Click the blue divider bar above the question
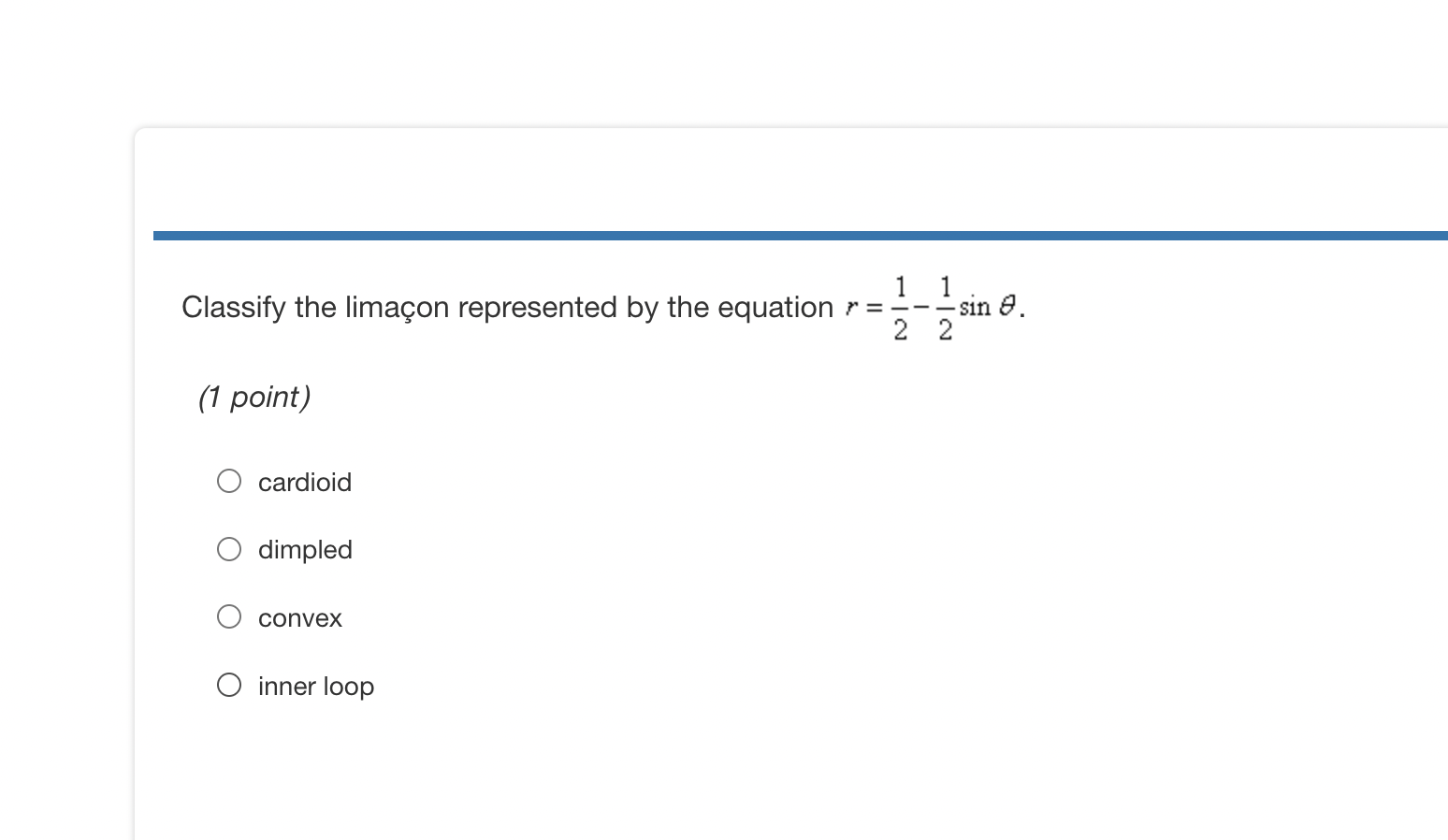 pos(795,234)
